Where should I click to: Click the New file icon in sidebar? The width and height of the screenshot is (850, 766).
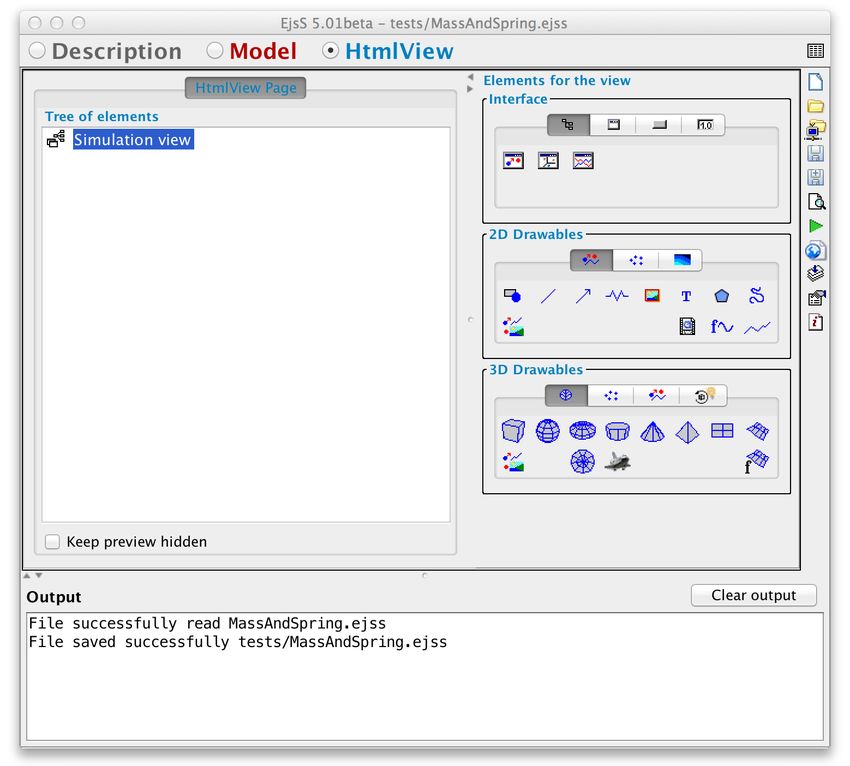click(x=815, y=82)
